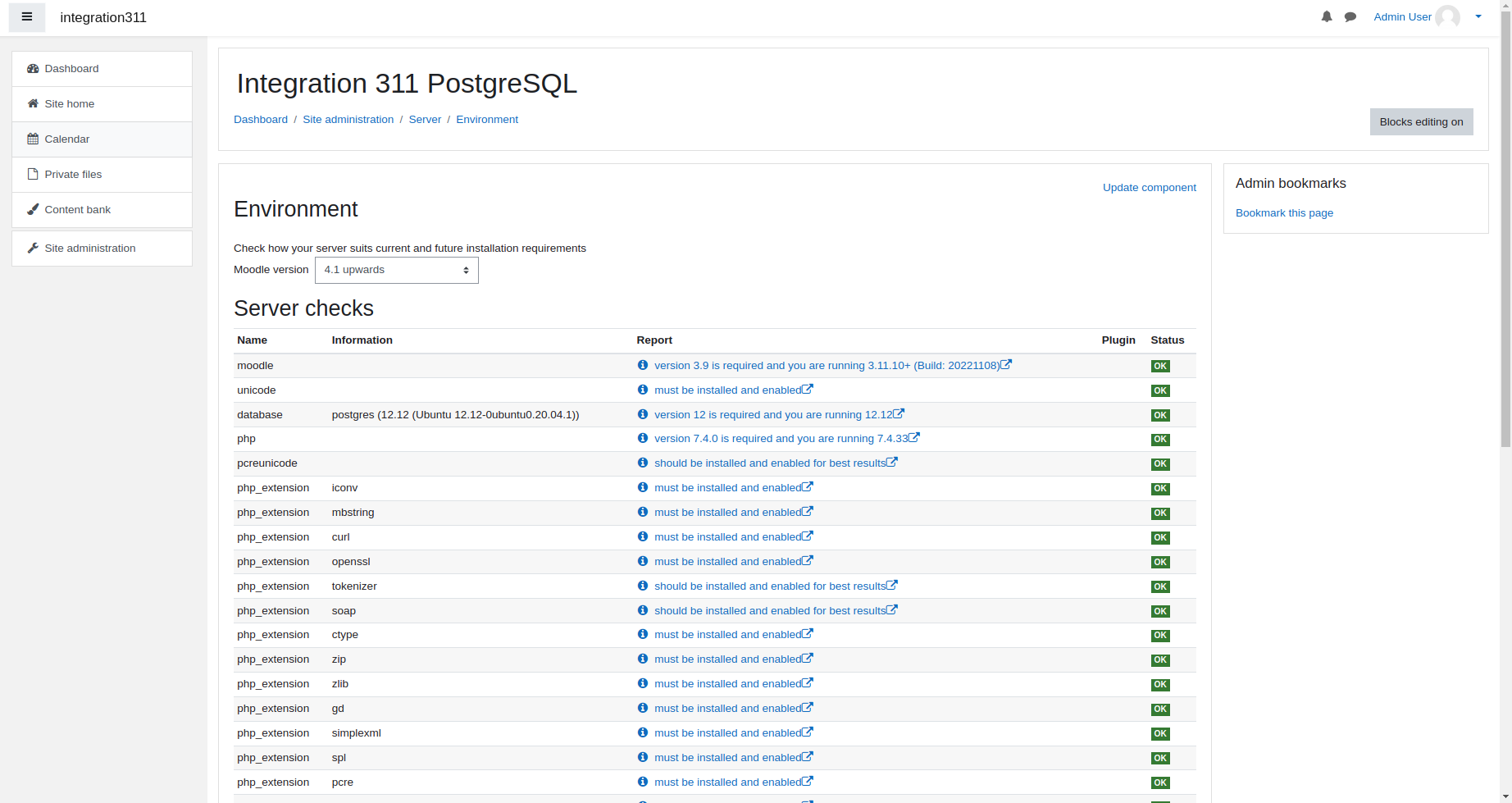Image resolution: width=1512 pixels, height=803 pixels.
Task: Open Site administration in sidebar
Action: 102,249
